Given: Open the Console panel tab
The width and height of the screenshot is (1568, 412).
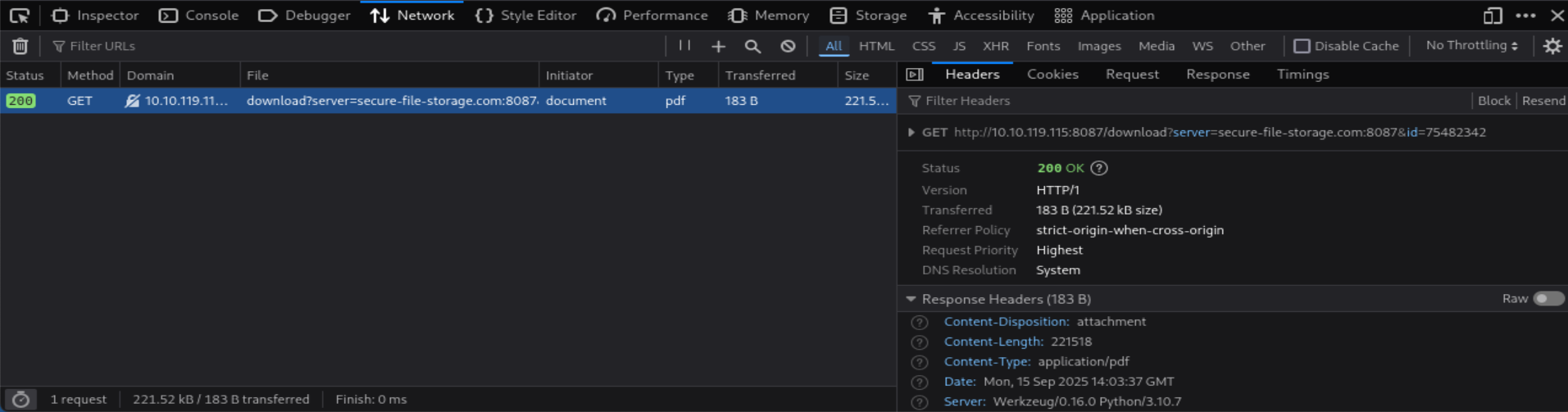Looking at the screenshot, I should (199, 16).
